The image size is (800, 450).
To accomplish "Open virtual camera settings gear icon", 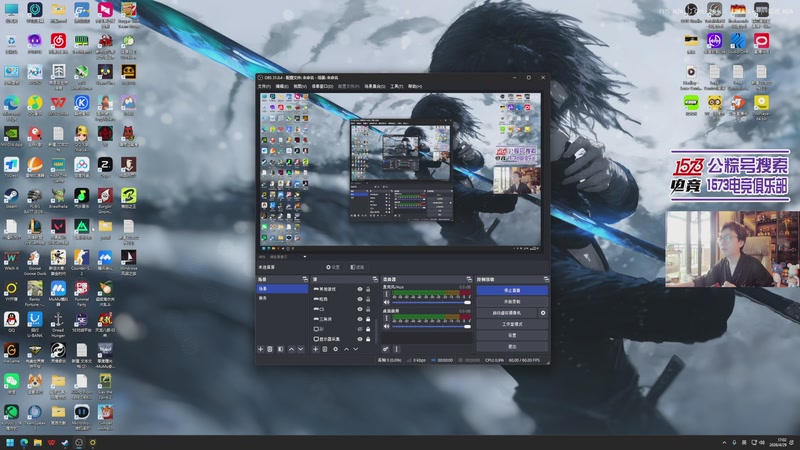I will [543, 313].
